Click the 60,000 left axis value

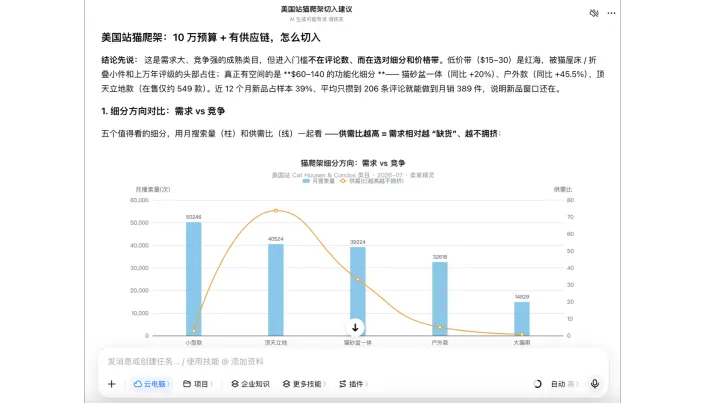tap(139, 200)
